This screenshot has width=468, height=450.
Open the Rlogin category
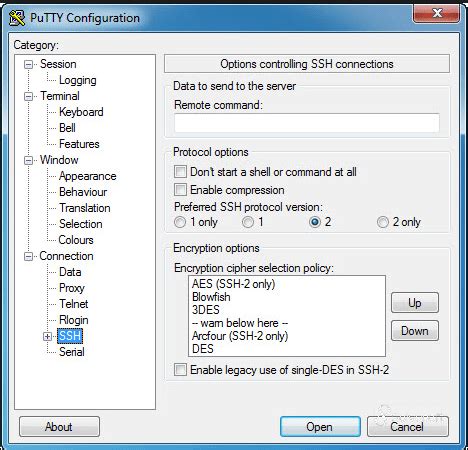click(x=74, y=320)
